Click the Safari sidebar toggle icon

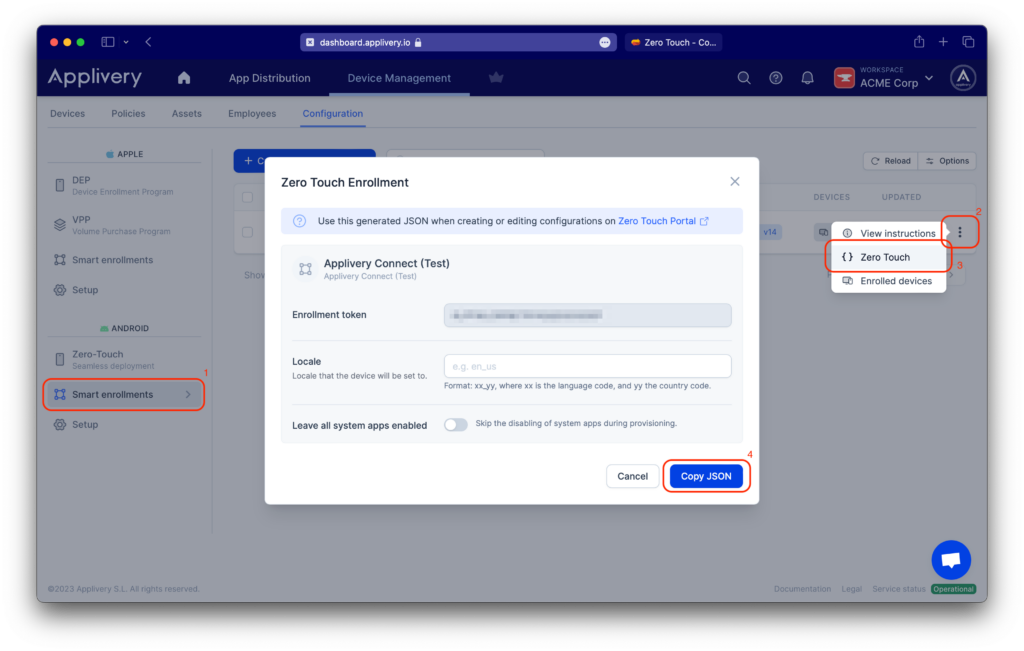tap(108, 42)
